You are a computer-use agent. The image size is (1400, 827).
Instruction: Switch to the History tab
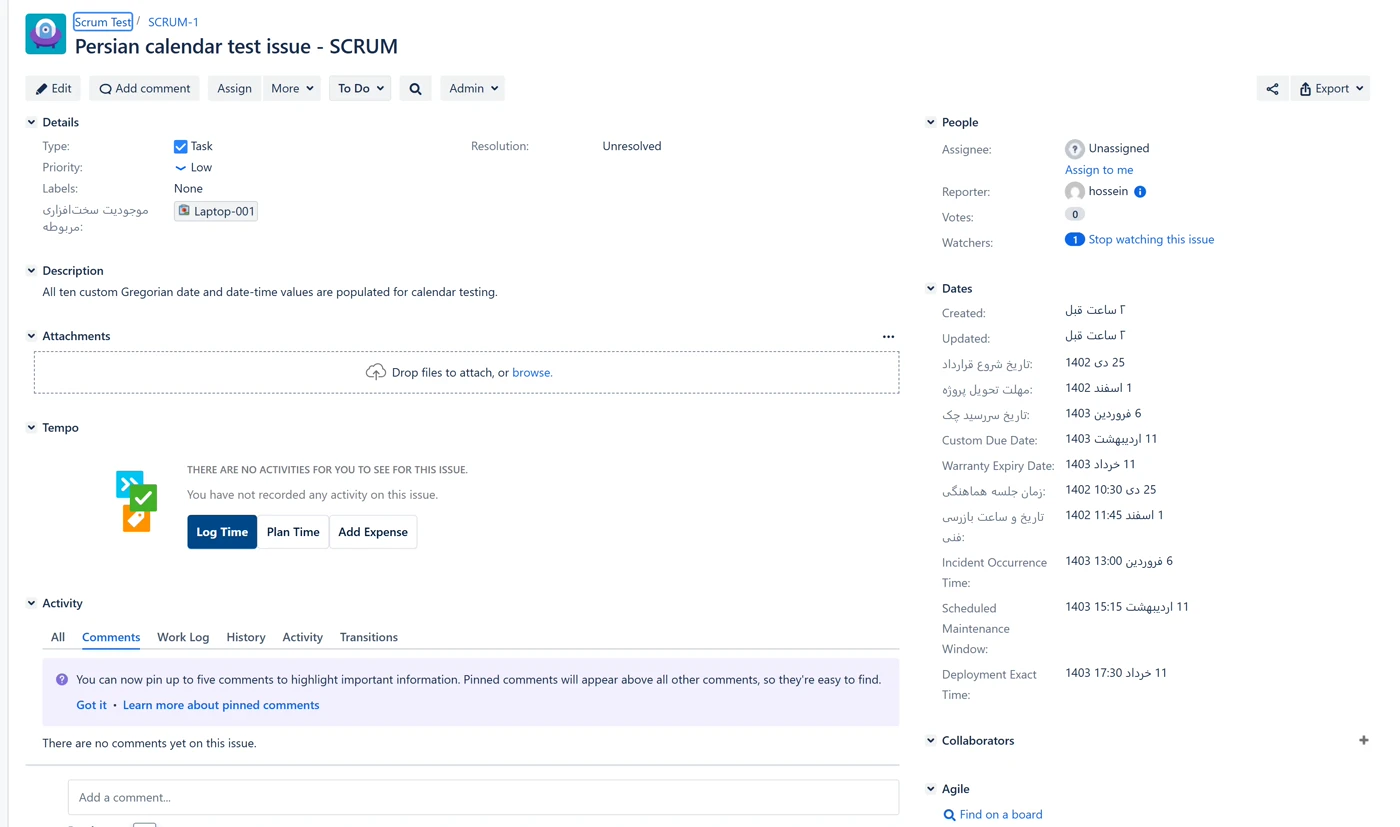(x=246, y=637)
